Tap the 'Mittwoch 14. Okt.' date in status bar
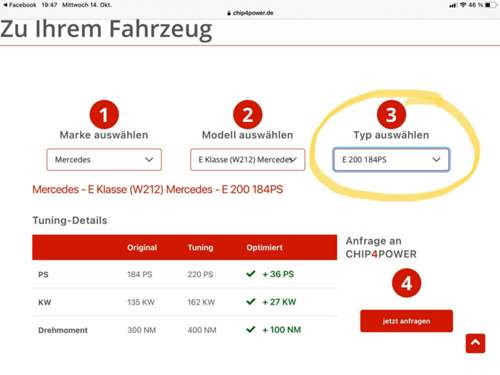500x375 pixels. (87, 5)
